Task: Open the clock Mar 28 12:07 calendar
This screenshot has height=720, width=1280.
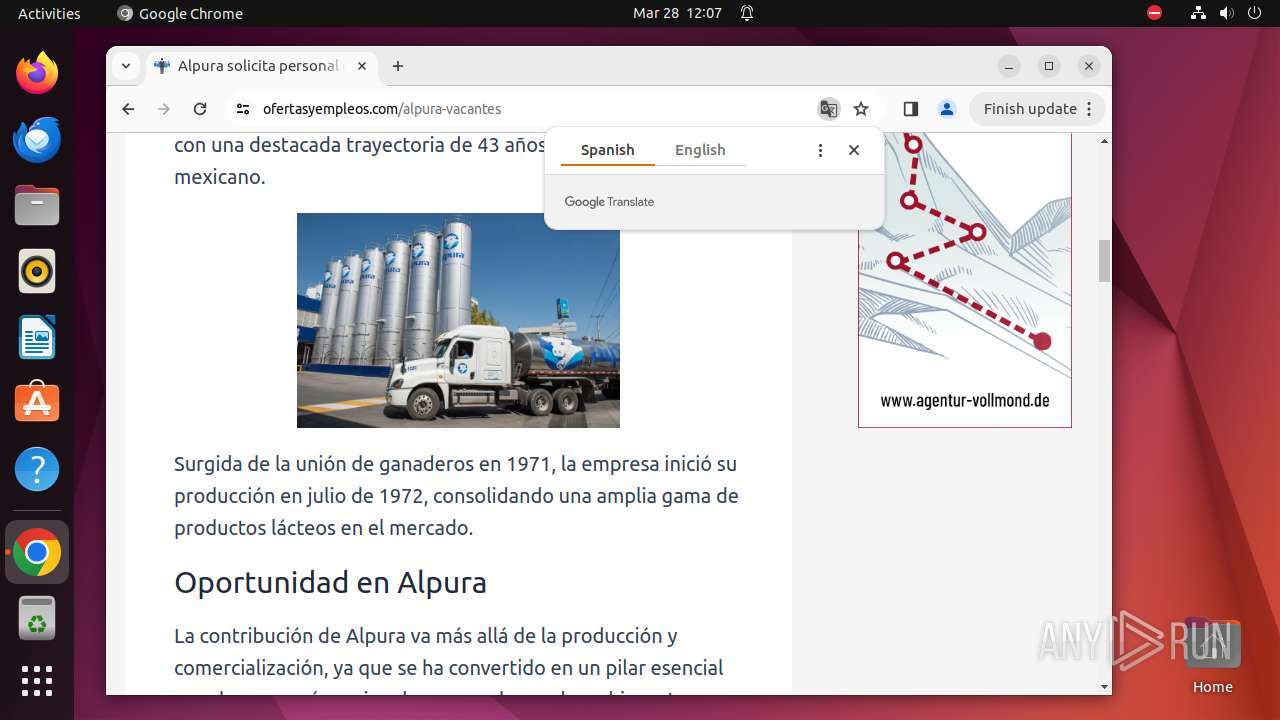Action: [x=677, y=13]
